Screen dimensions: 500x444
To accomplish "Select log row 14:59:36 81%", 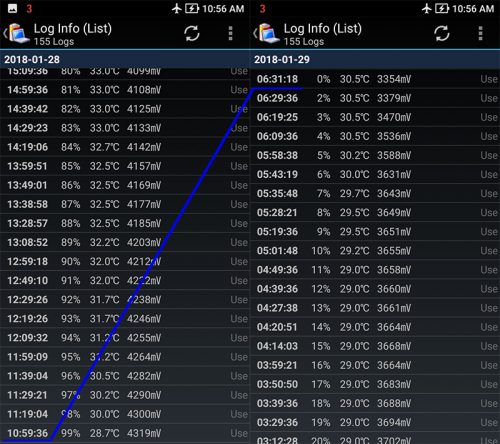I will 125,89.
